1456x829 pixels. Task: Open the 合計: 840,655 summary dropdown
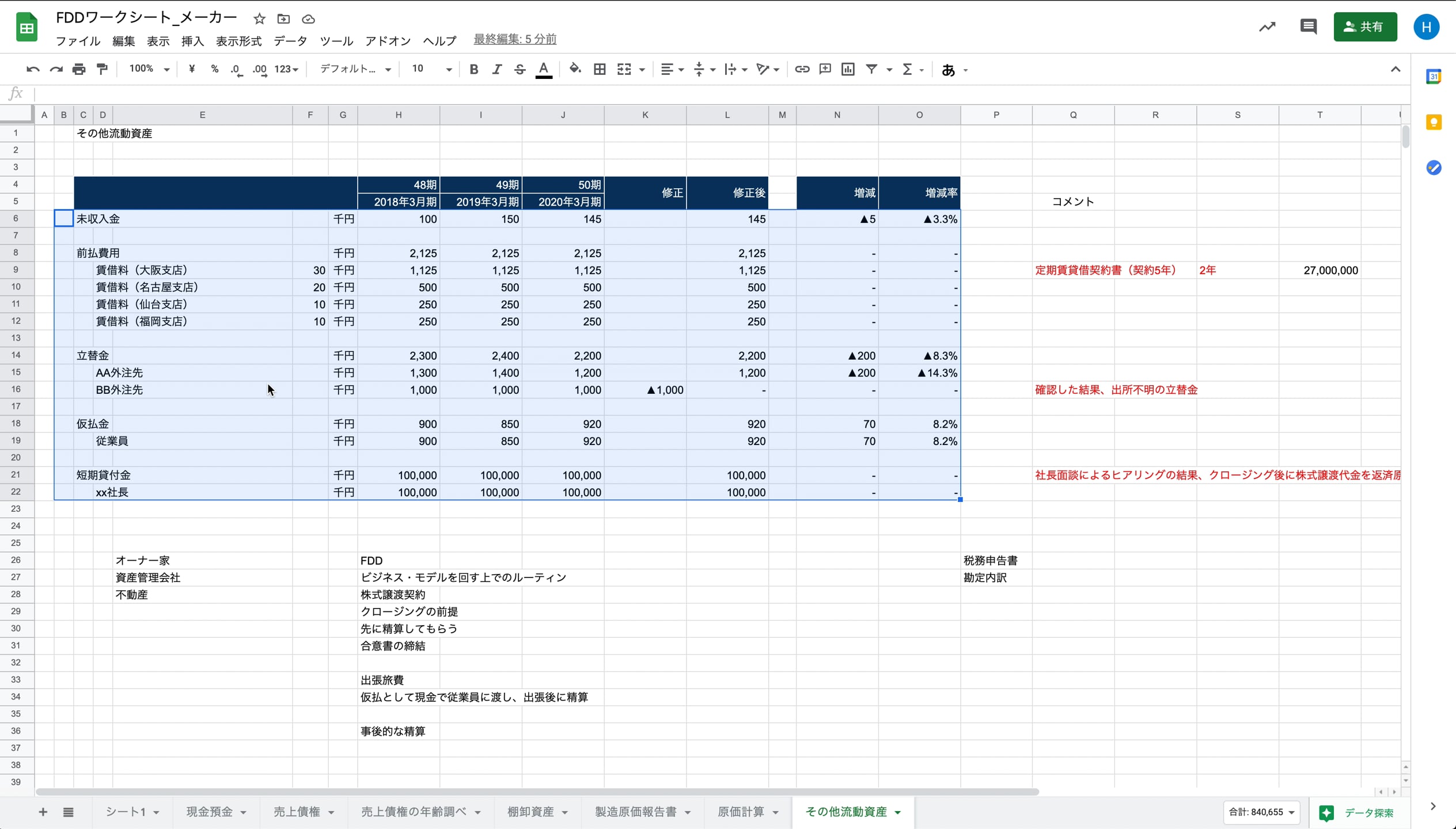[1261, 812]
